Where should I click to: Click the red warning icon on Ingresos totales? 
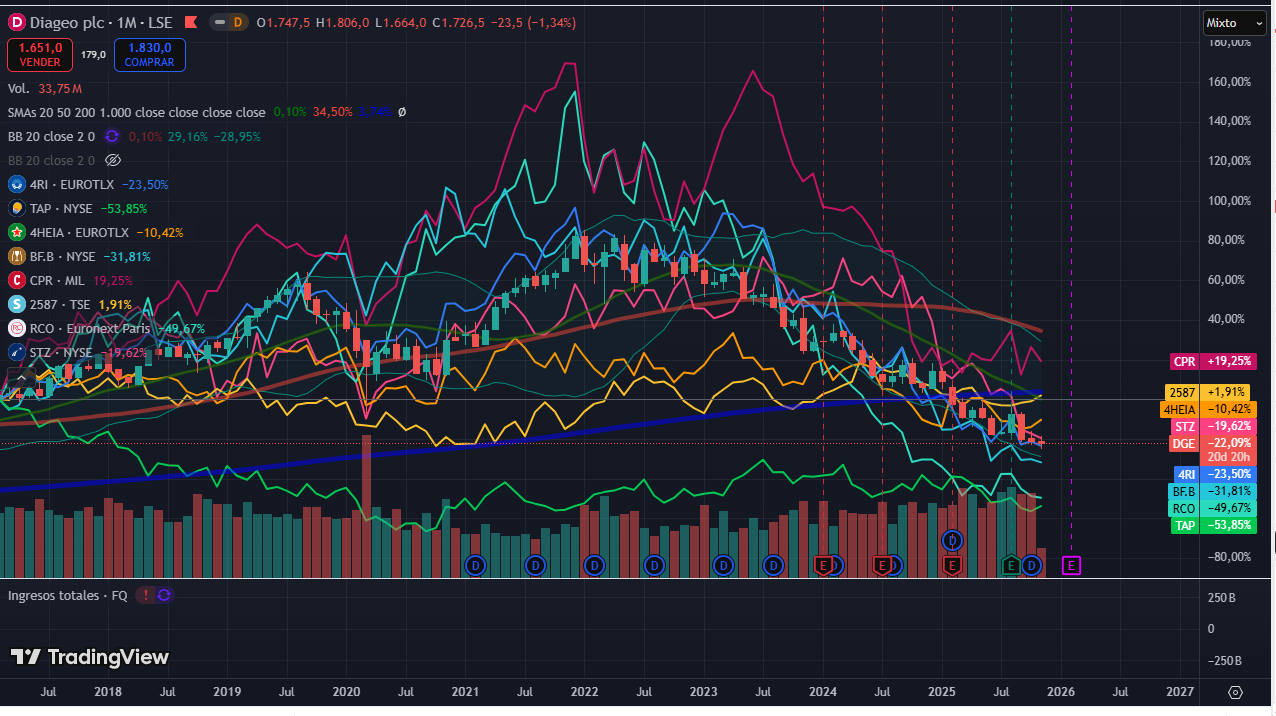click(146, 595)
